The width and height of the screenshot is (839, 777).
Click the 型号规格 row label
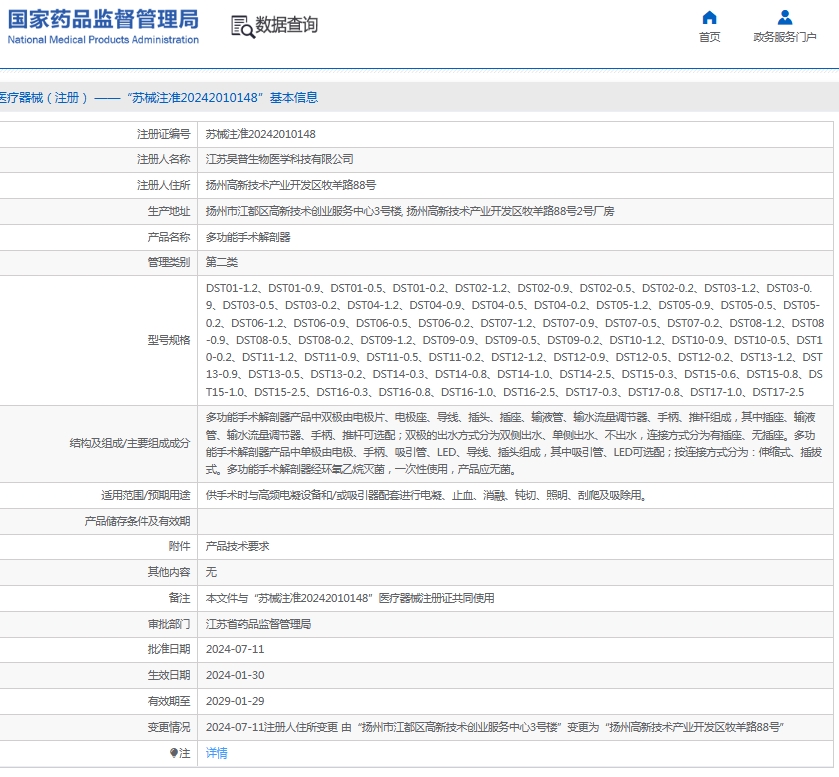tap(169, 340)
